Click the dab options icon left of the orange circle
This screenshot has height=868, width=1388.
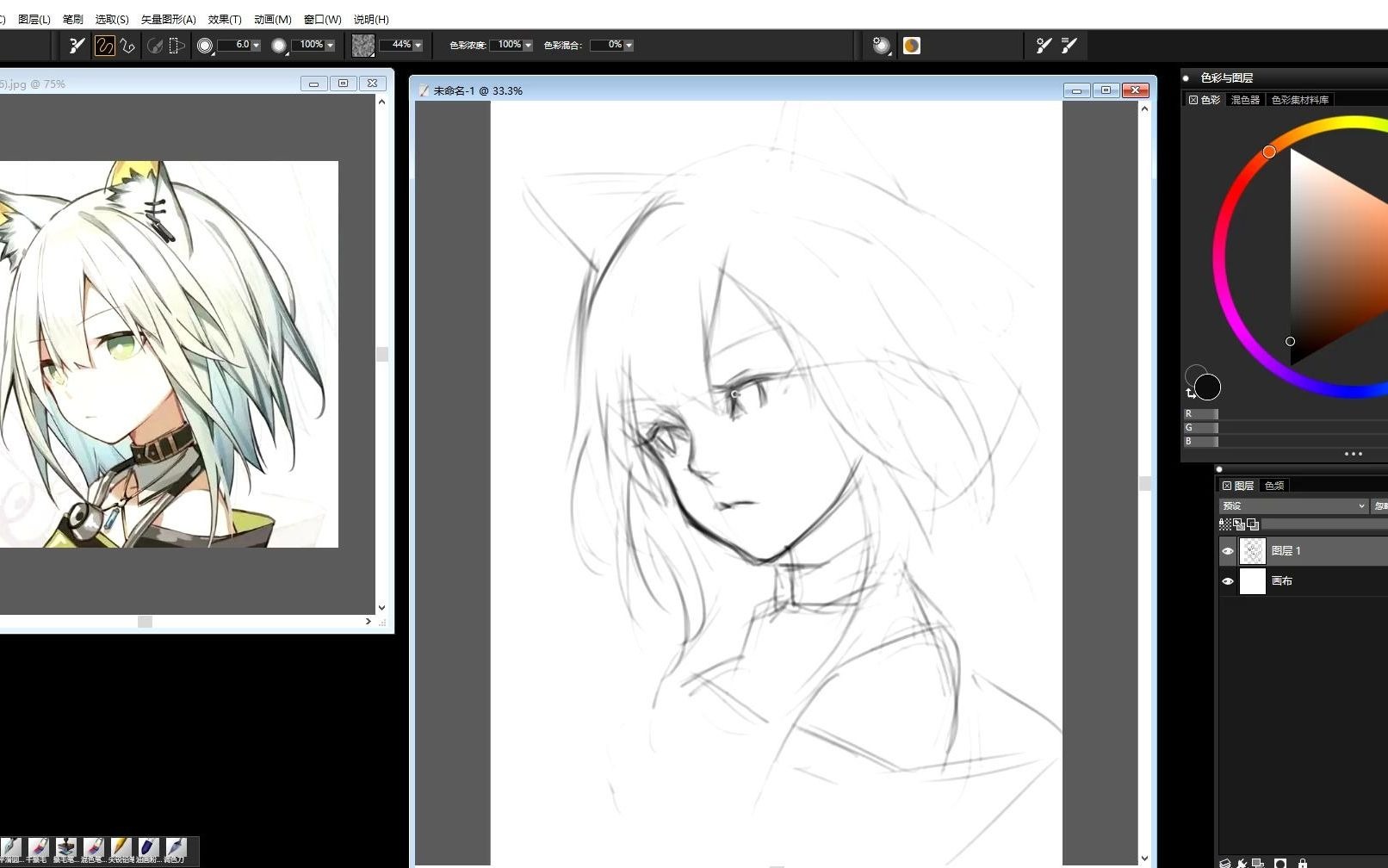(881, 46)
